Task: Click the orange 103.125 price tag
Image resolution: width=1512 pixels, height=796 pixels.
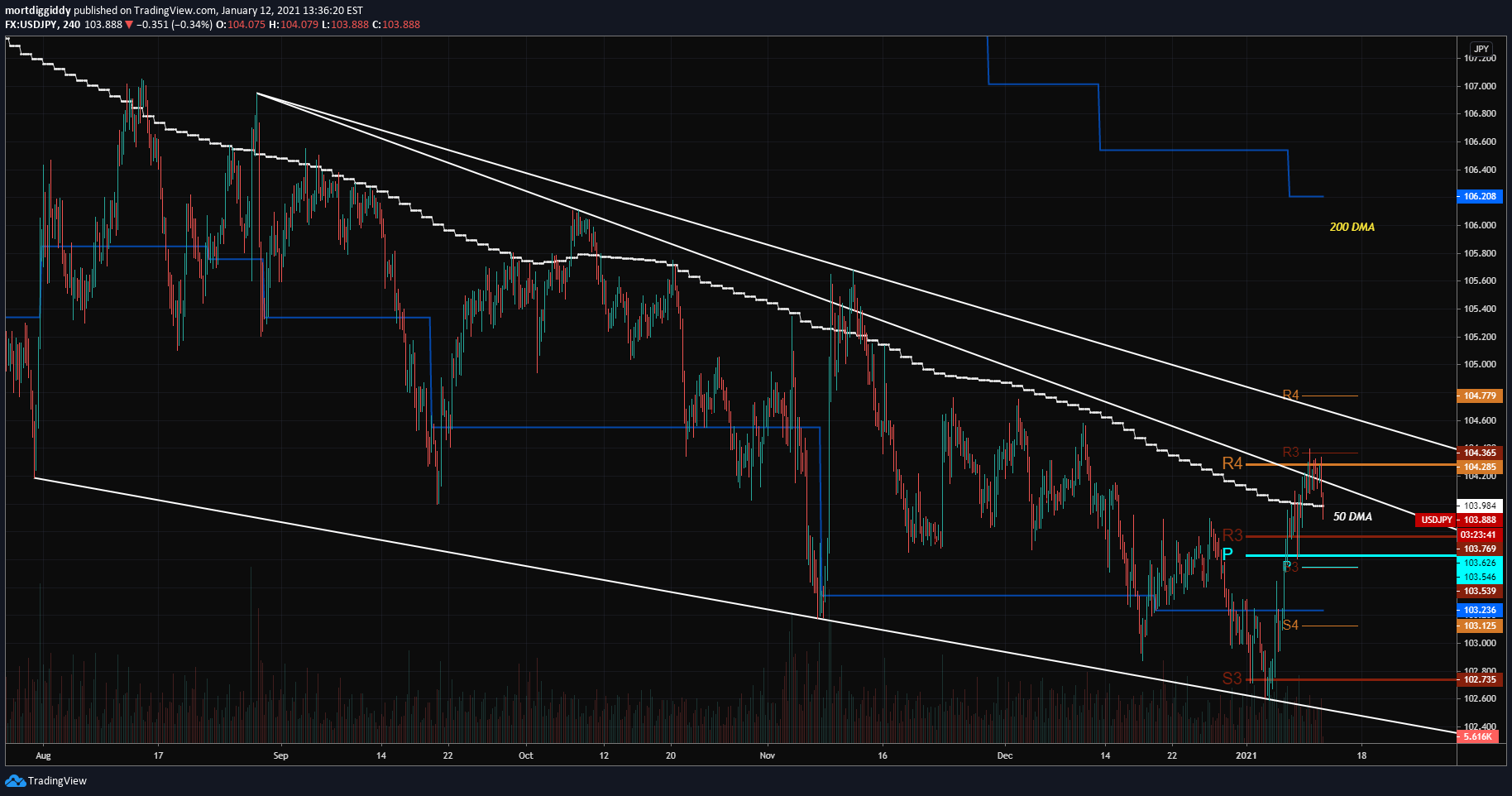Action: pyautogui.click(x=1480, y=626)
